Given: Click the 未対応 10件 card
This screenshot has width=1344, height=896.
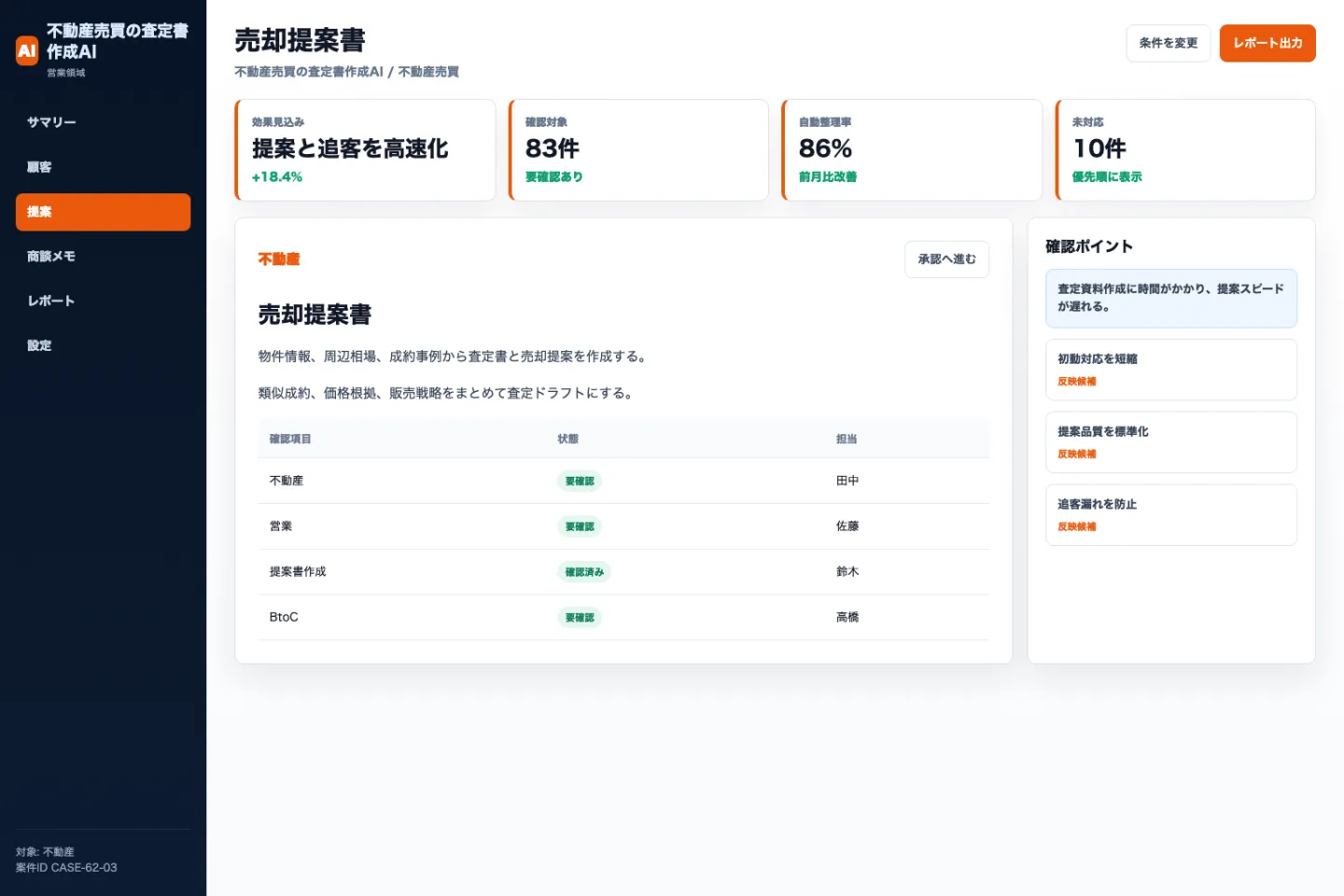Looking at the screenshot, I should tap(1185, 150).
